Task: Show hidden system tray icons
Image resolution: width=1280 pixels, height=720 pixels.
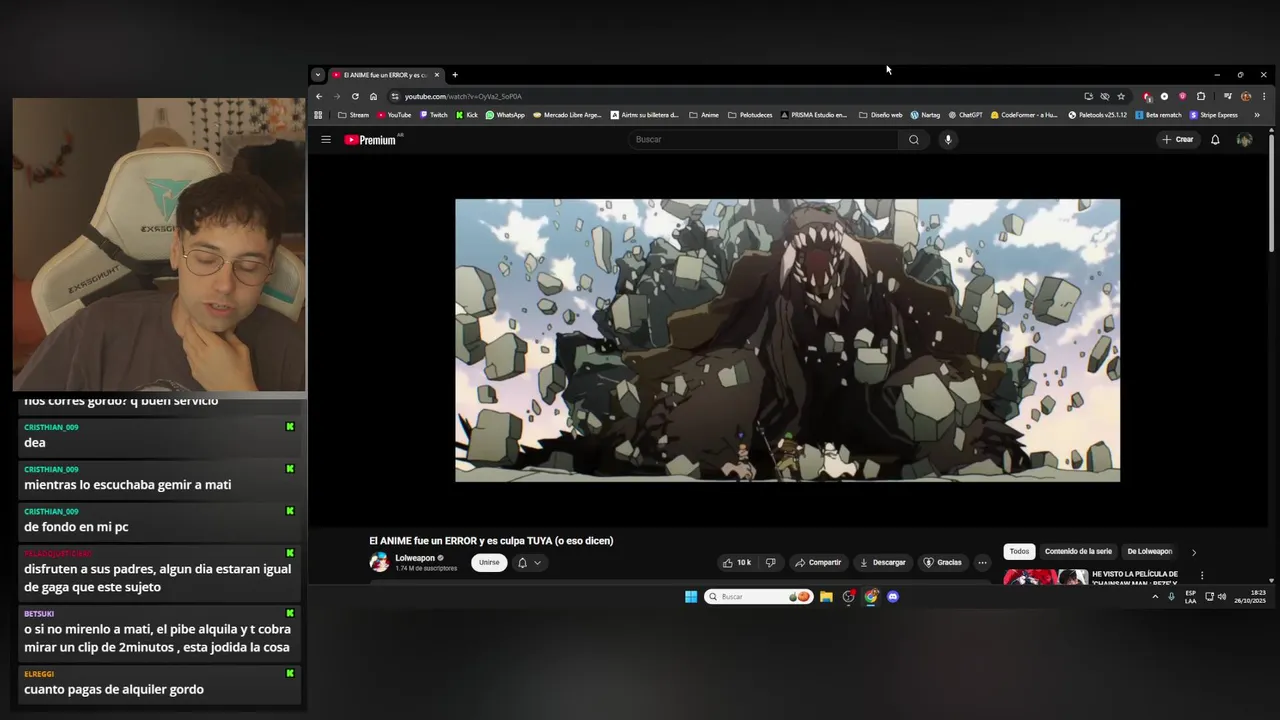Action: (1155, 597)
